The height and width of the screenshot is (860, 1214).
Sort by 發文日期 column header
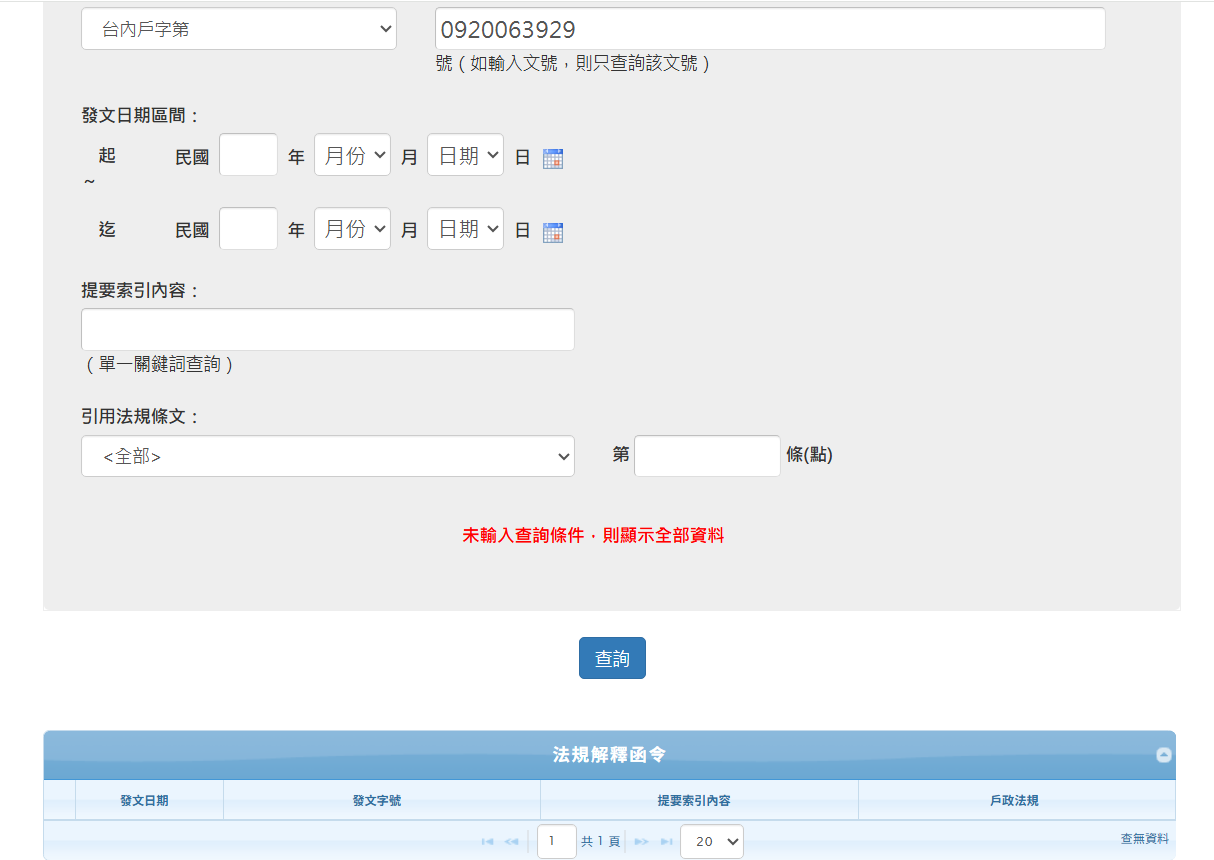pyautogui.click(x=144, y=801)
